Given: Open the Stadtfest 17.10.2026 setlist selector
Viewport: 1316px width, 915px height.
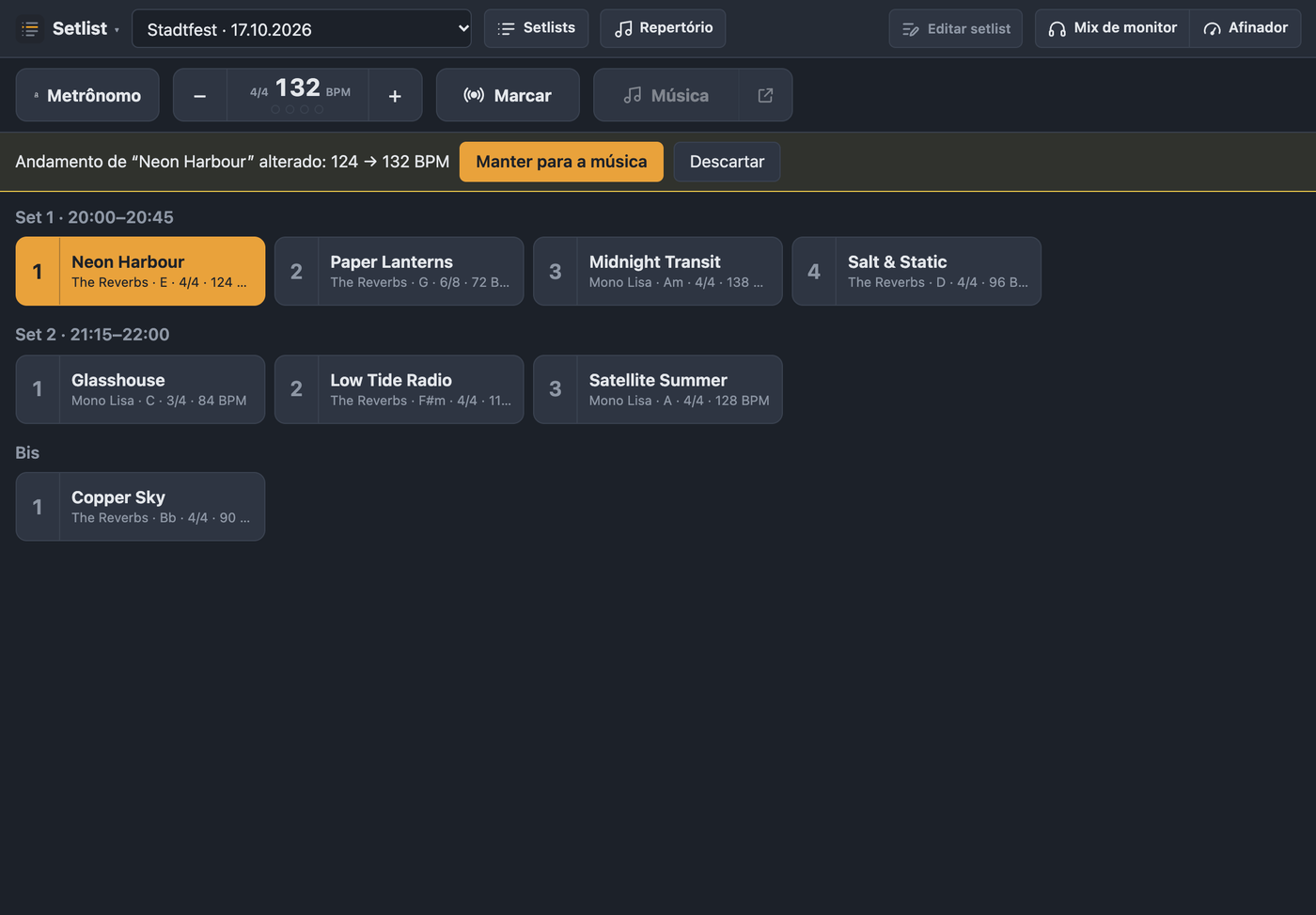Looking at the screenshot, I should point(302,29).
